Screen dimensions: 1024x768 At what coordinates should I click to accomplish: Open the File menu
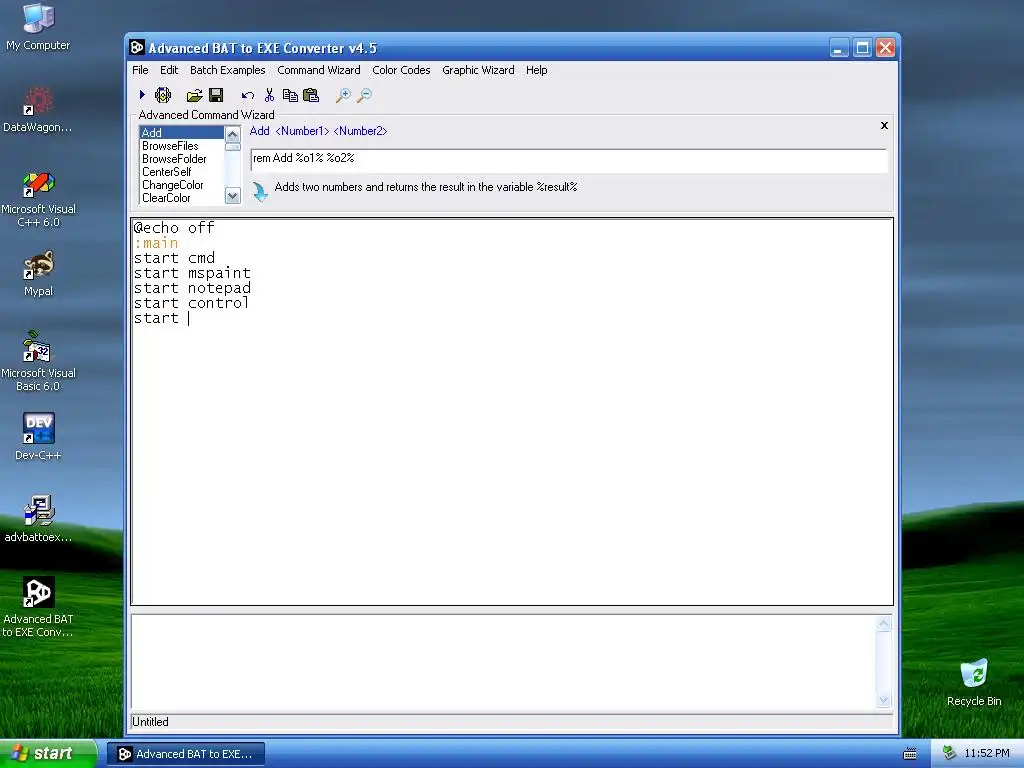pos(140,70)
